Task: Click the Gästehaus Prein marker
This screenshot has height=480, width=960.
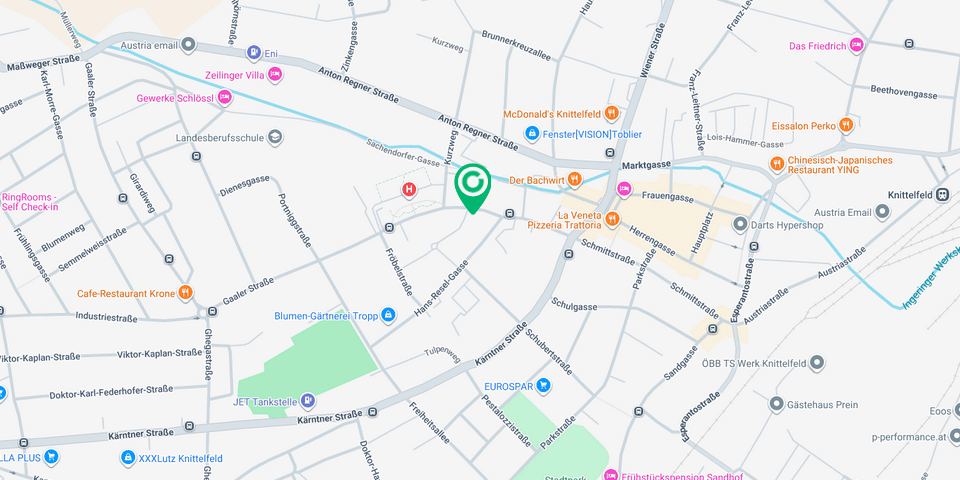Action: click(x=777, y=404)
